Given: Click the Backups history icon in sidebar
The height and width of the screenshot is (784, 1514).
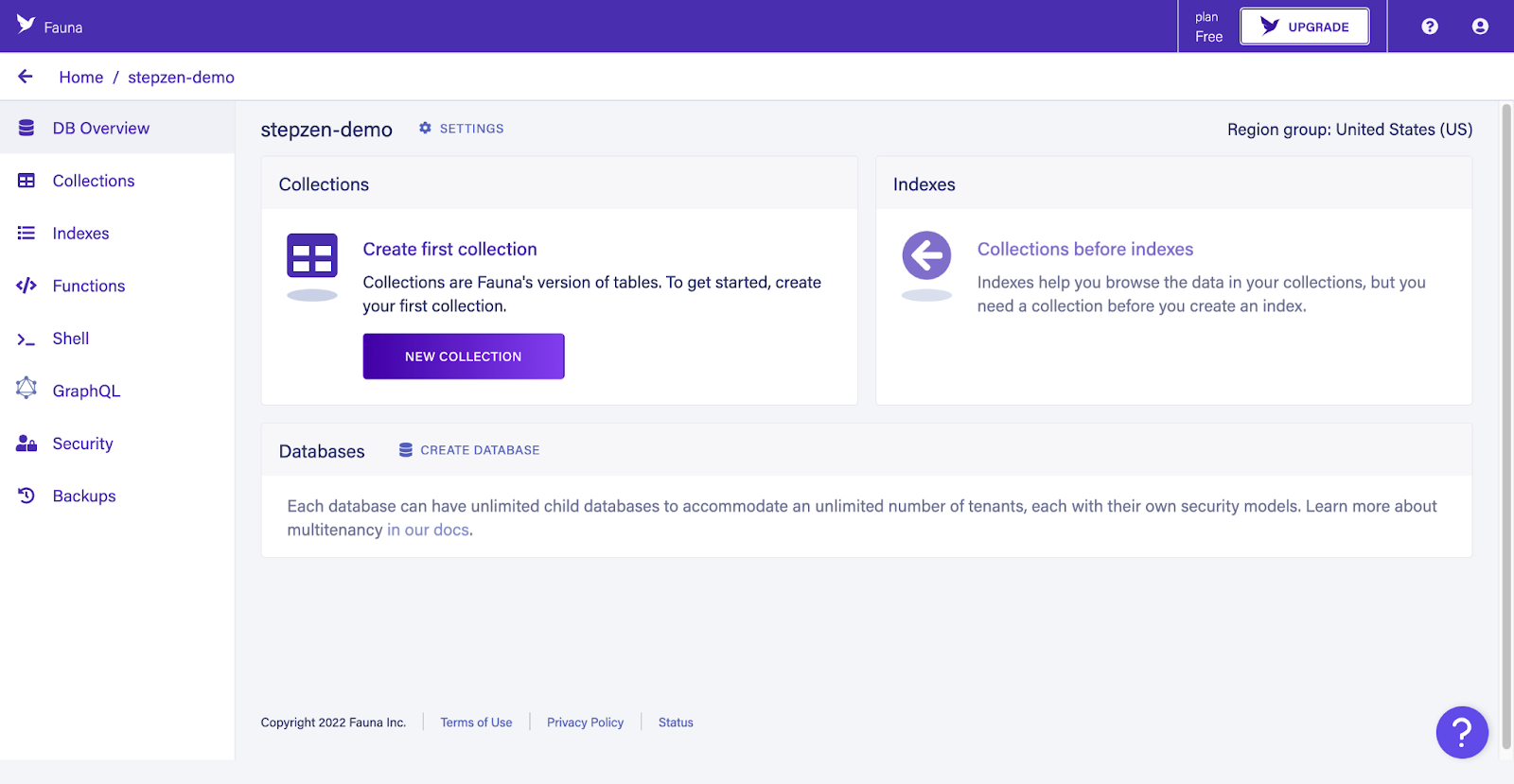Looking at the screenshot, I should [26, 496].
